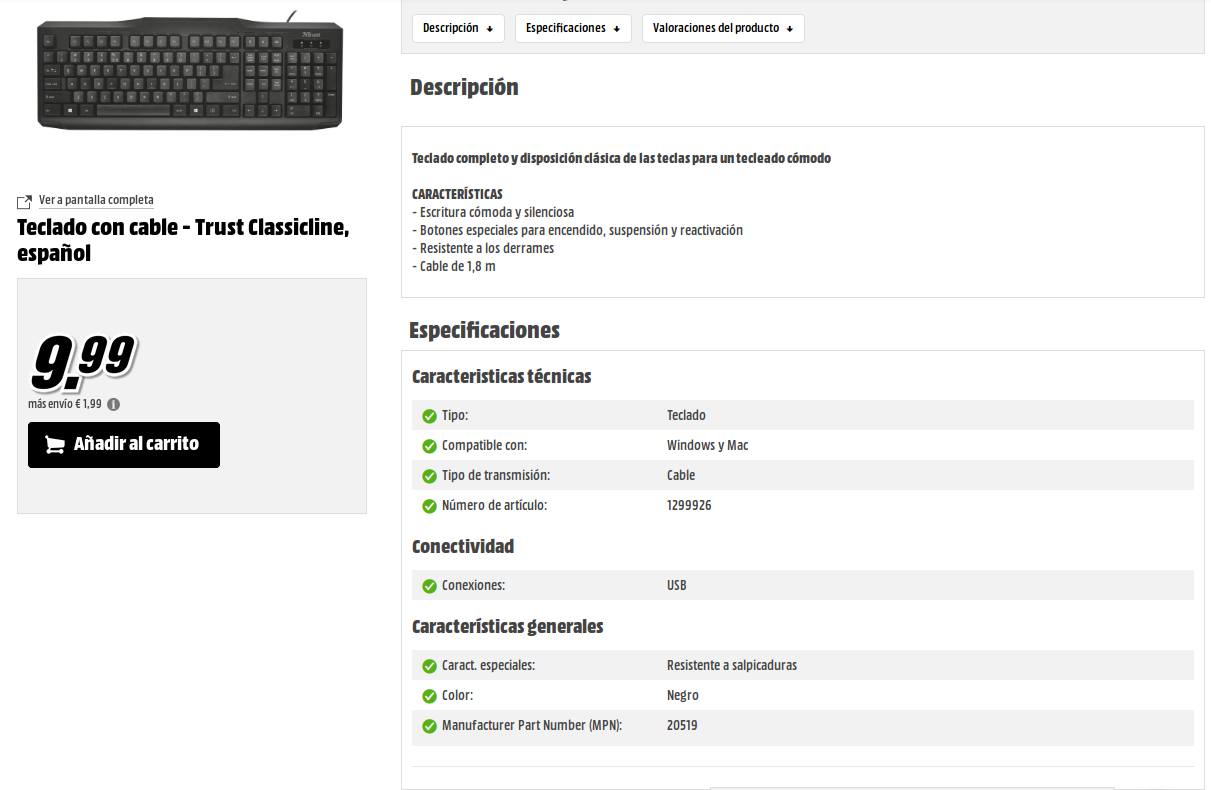Click the transmission value Cable

tap(681, 475)
